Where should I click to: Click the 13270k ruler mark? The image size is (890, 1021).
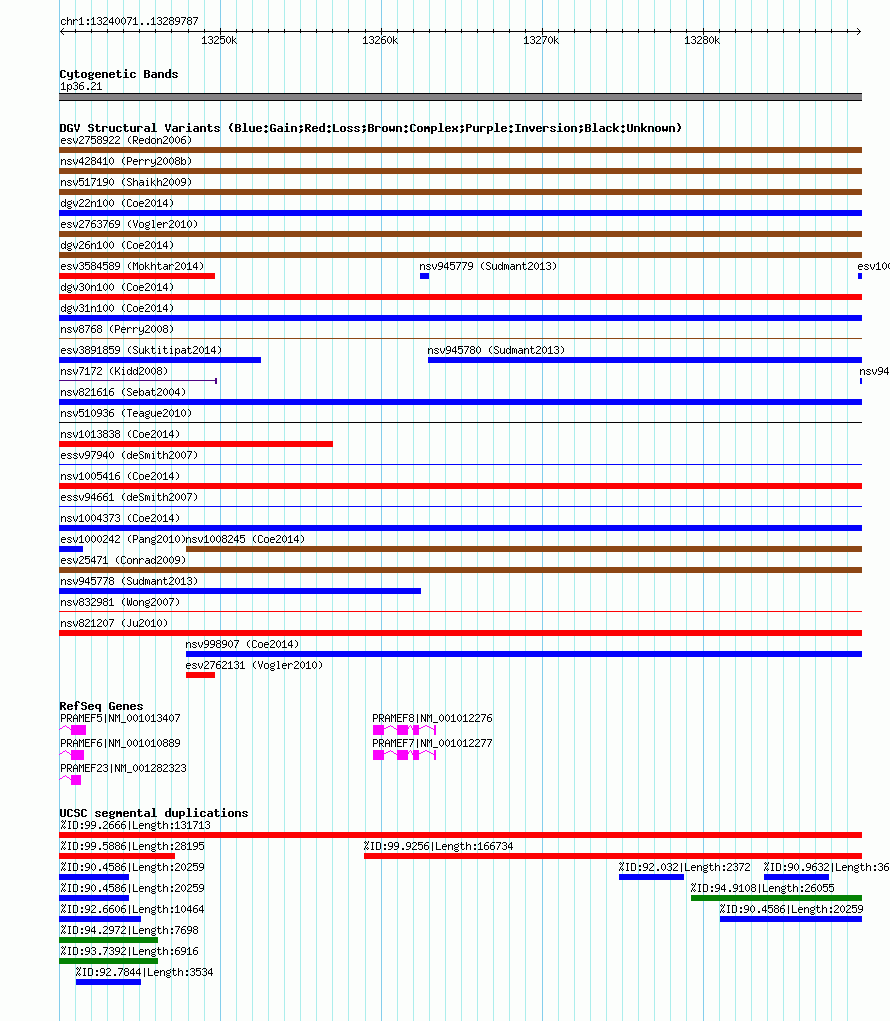[541, 40]
